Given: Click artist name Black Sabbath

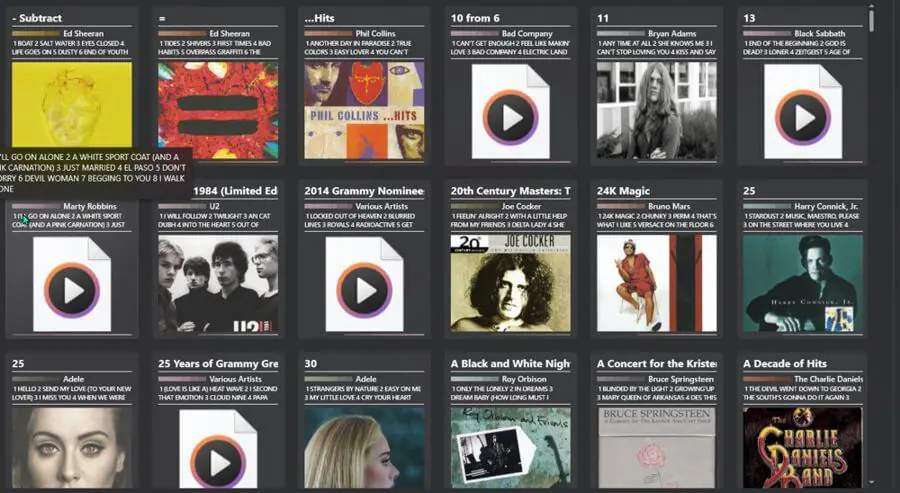Looking at the screenshot, I should pos(820,33).
